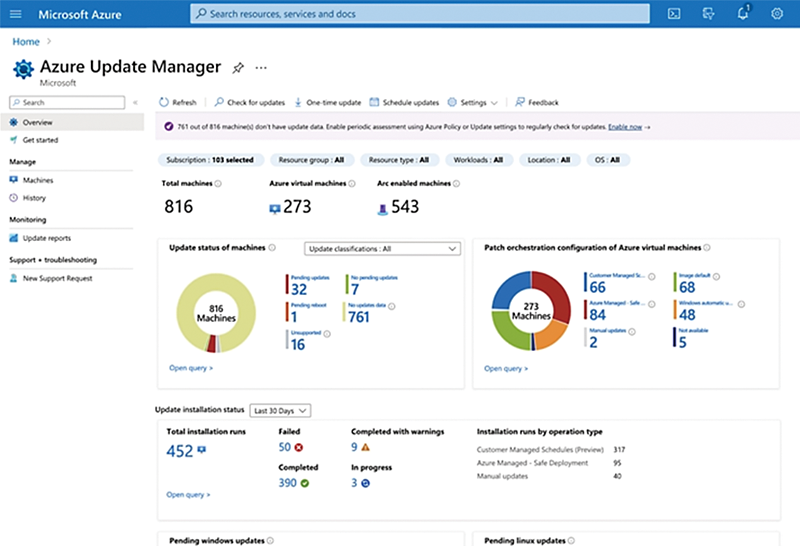Click the Refresh toolbar button
800x547 pixels.
[178, 102]
